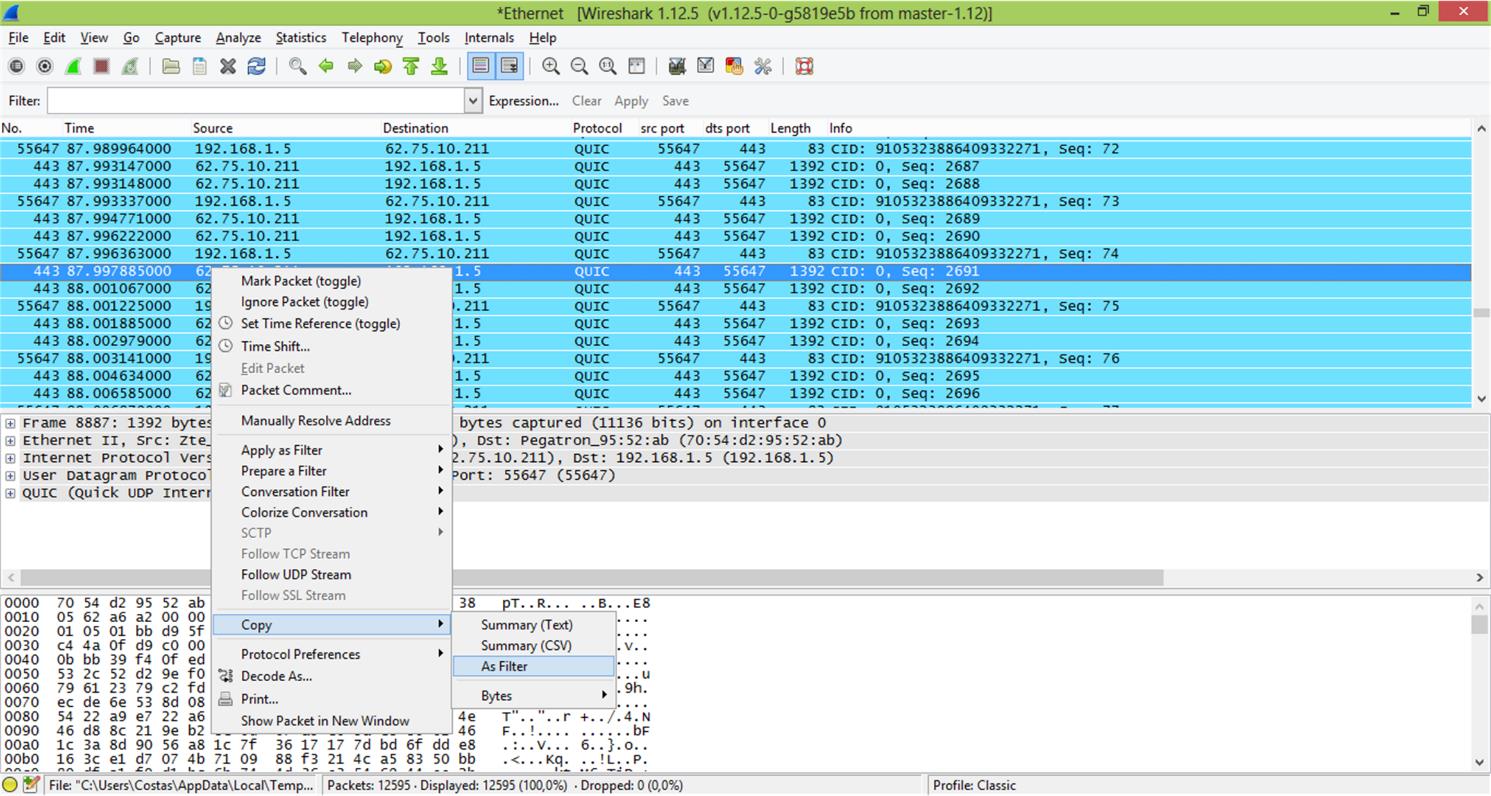Click the filter Clear button
Viewport: 1491px width, 796px height.
pyautogui.click(x=586, y=101)
